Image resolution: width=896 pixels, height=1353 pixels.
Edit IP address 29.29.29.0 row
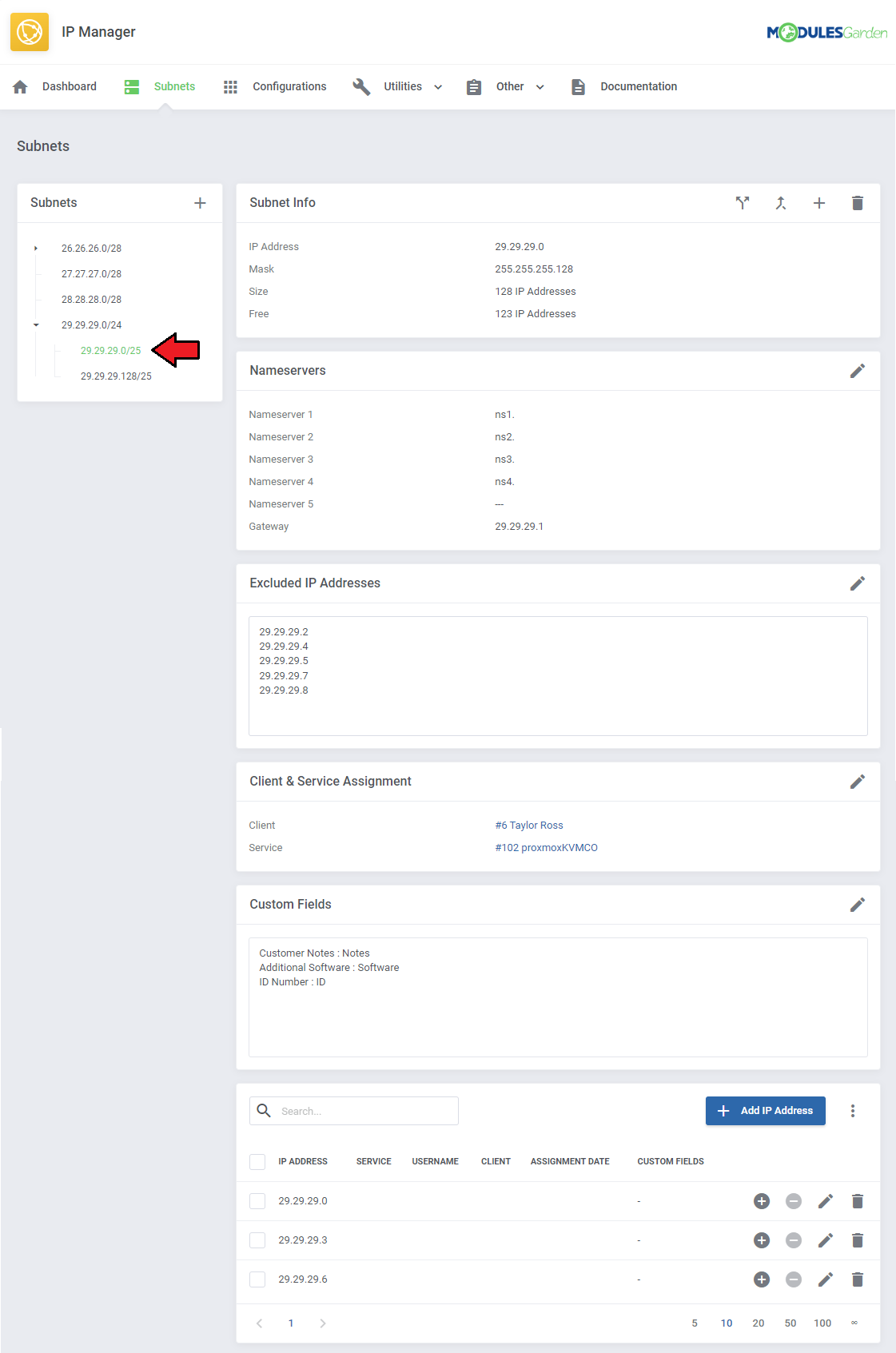826,1201
